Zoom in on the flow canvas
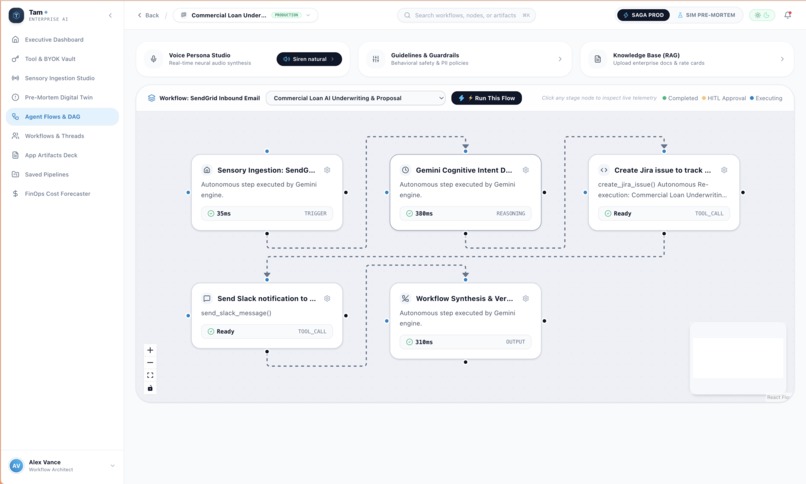This screenshot has width=806, height=484. tap(150, 350)
